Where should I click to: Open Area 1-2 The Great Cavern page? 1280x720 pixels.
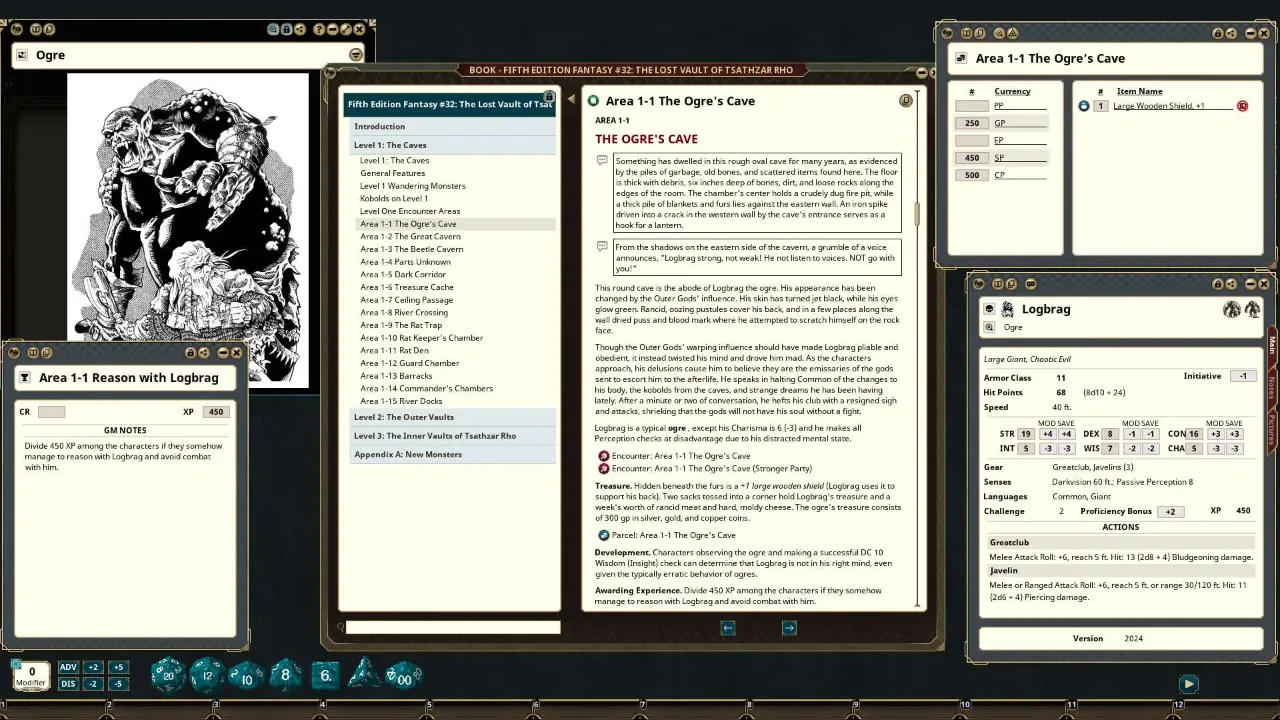point(410,237)
